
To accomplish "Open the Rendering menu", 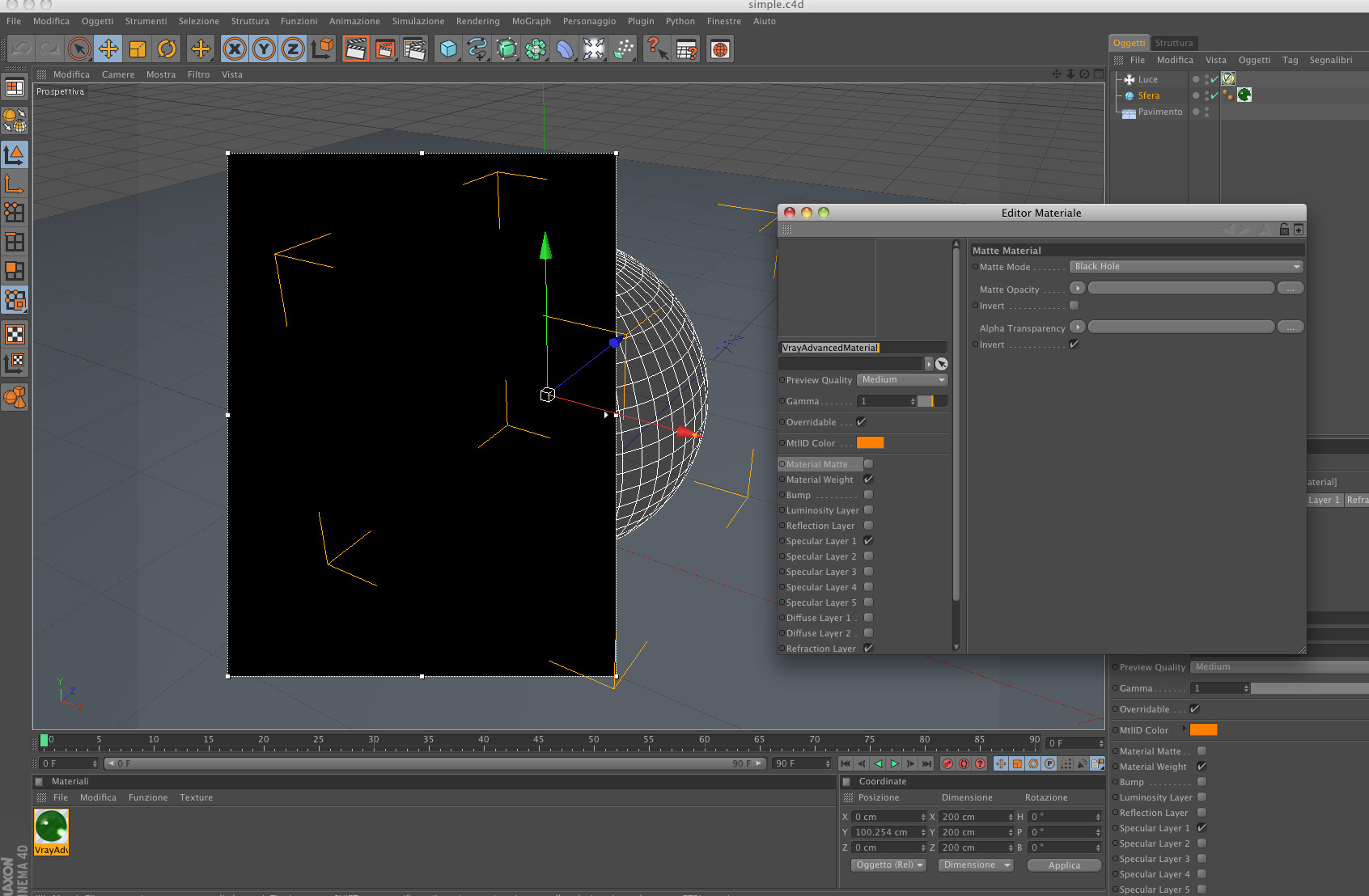I will pyautogui.click(x=477, y=21).
